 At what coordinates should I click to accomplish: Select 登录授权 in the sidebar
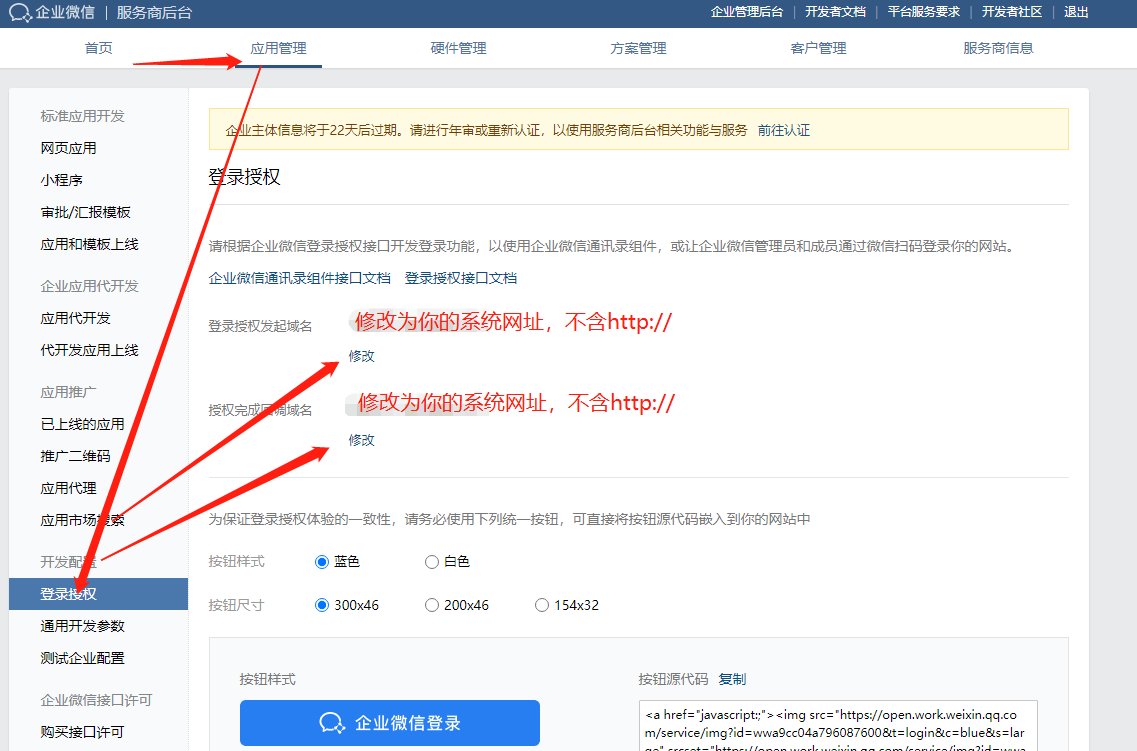[x=98, y=594]
